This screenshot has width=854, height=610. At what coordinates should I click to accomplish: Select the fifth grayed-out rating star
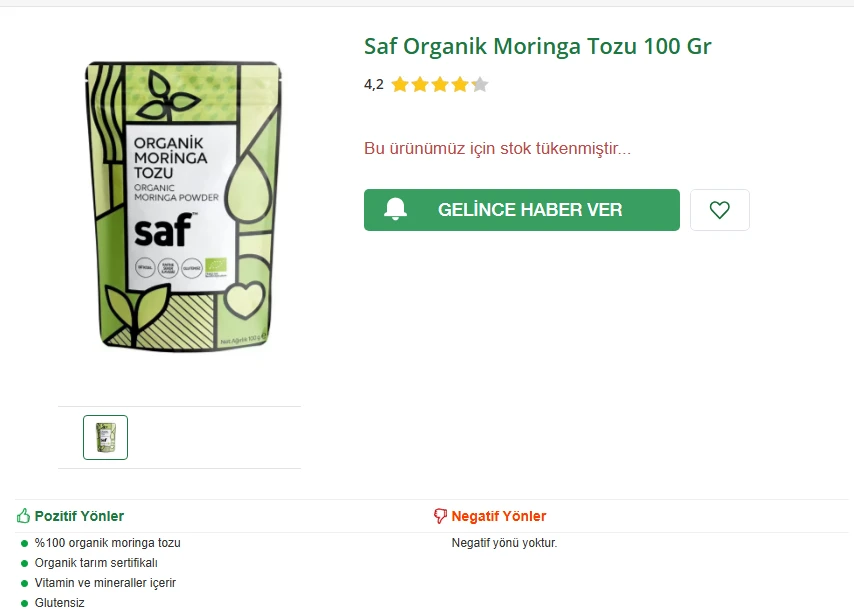(x=480, y=84)
